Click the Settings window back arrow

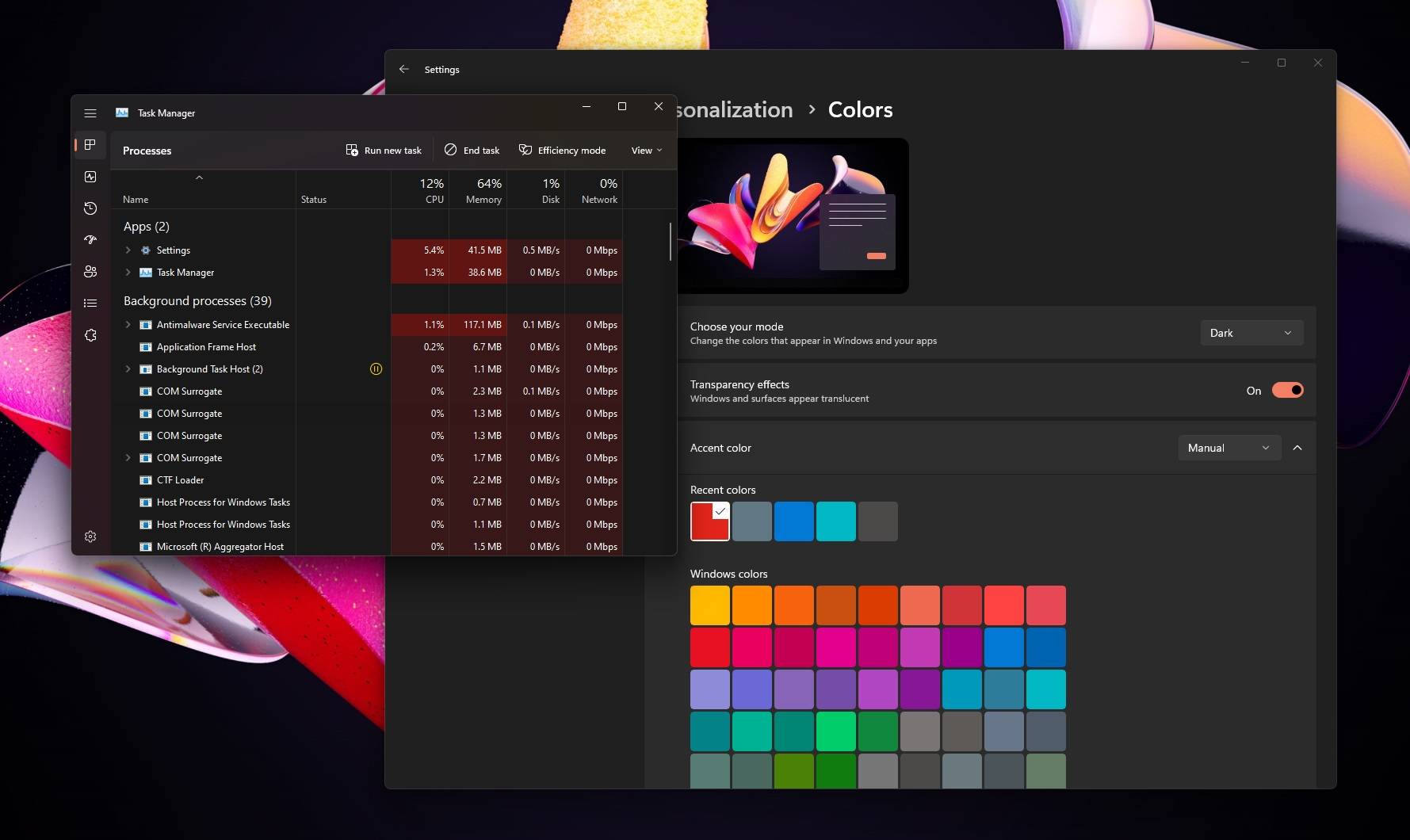point(404,70)
